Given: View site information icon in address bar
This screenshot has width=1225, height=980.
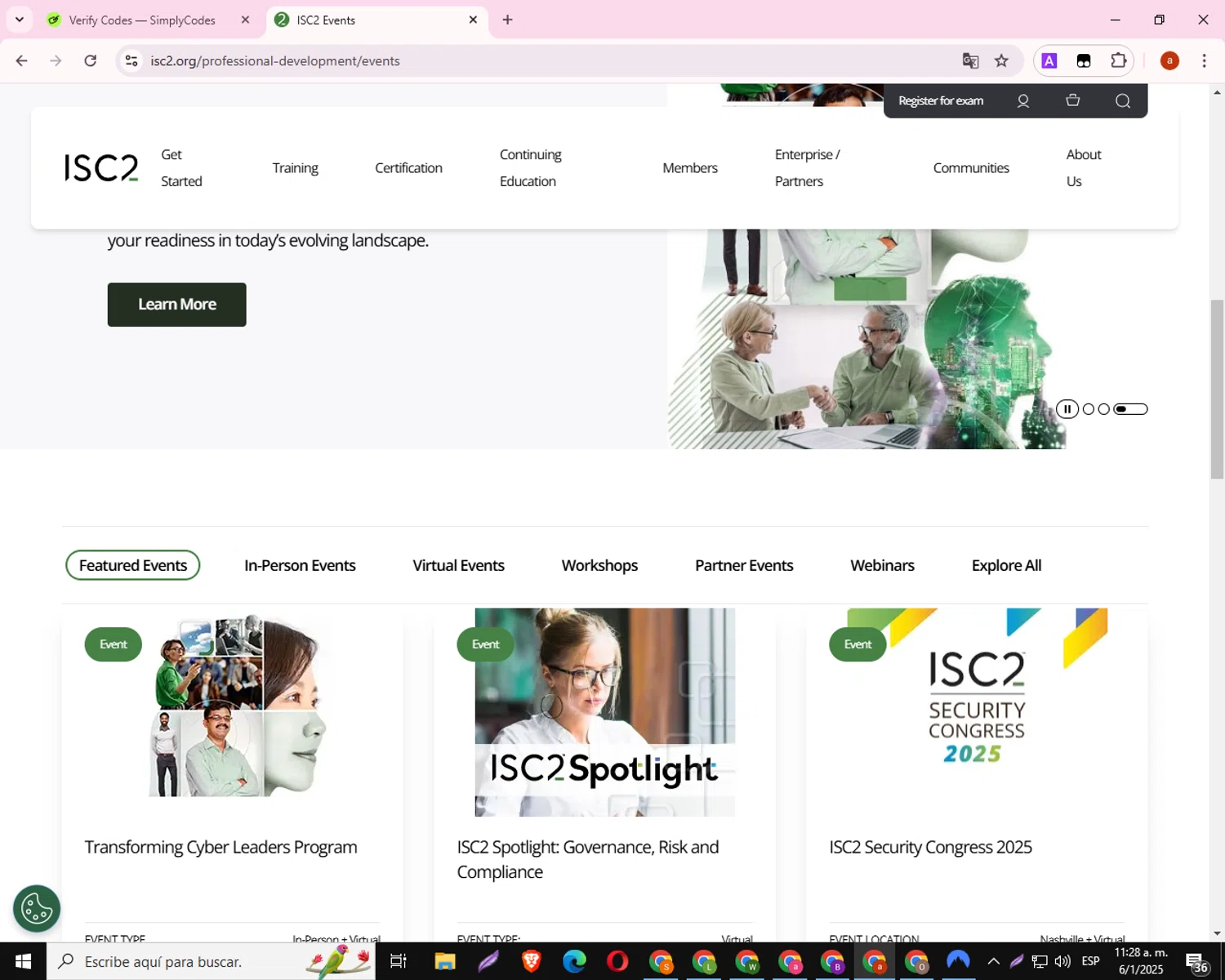Looking at the screenshot, I should [x=131, y=60].
